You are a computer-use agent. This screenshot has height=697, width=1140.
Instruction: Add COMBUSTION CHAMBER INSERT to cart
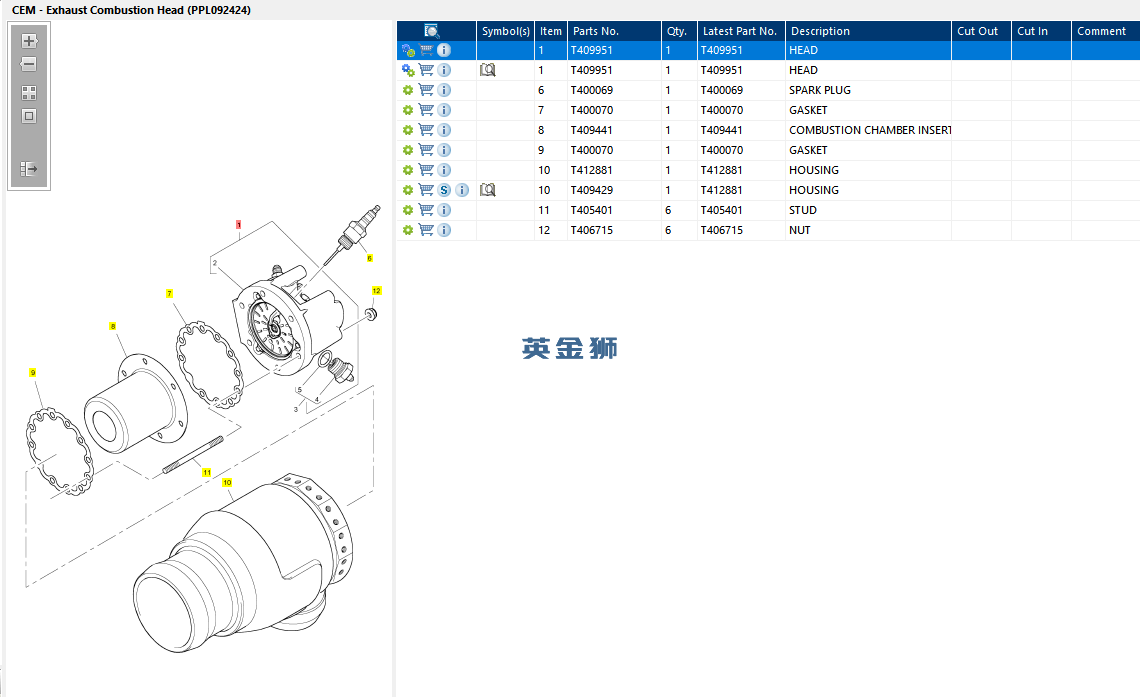426,130
